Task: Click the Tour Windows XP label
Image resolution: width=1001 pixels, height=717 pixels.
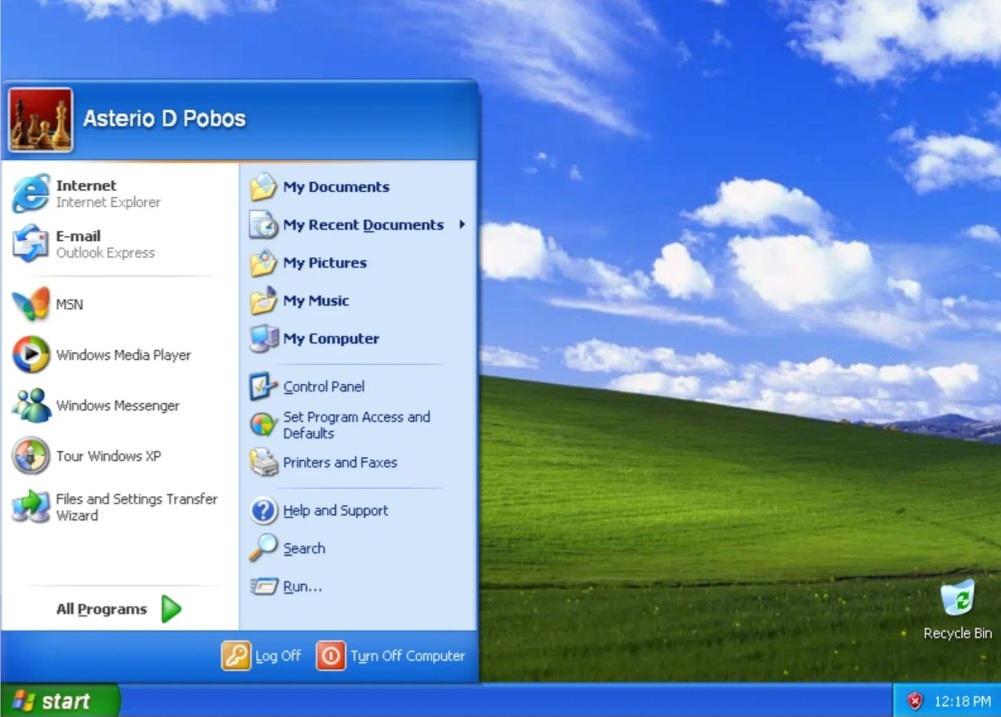Action: pyautogui.click(x=109, y=456)
